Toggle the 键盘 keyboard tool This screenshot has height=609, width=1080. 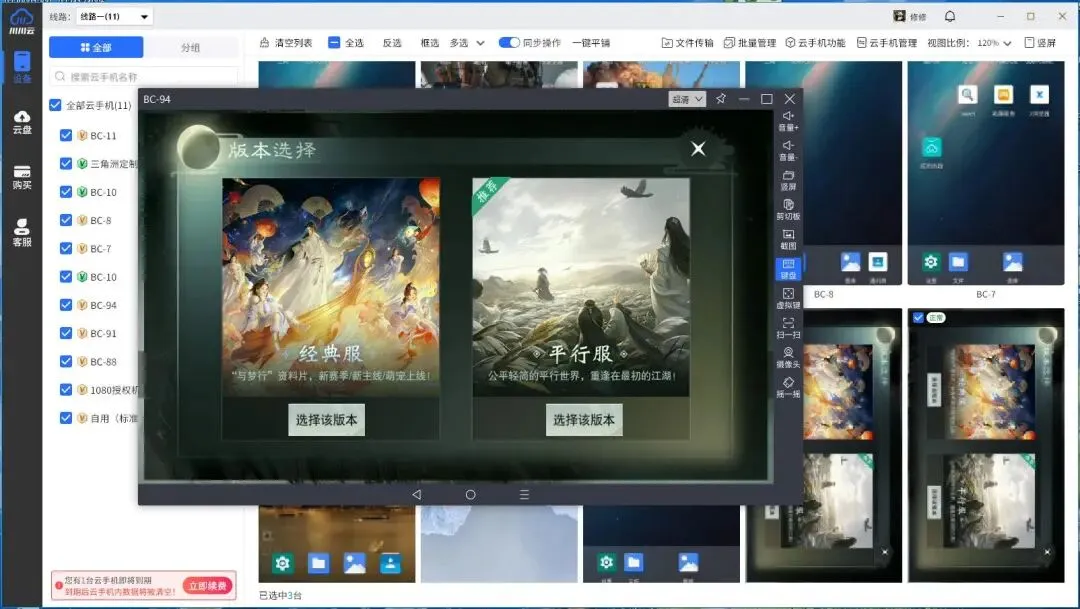788,269
